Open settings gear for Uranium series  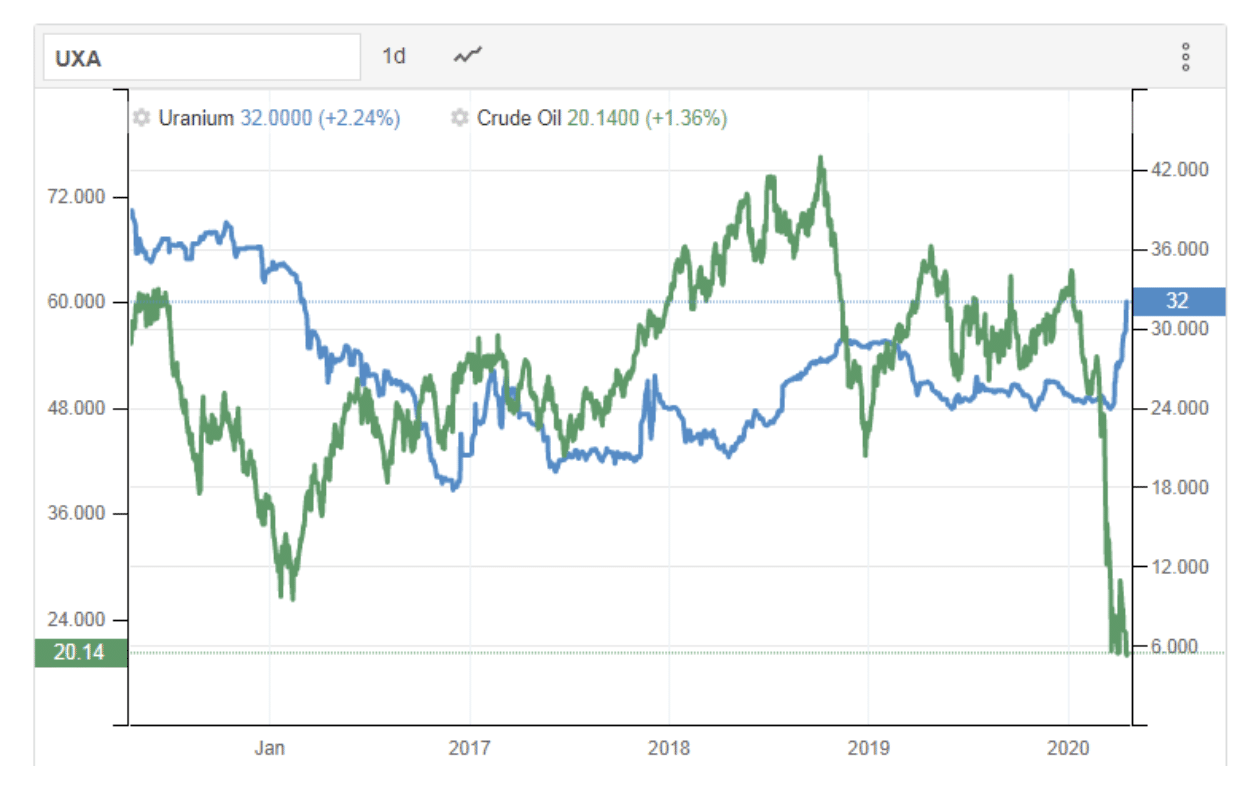pyautogui.click(x=141, y=118)
